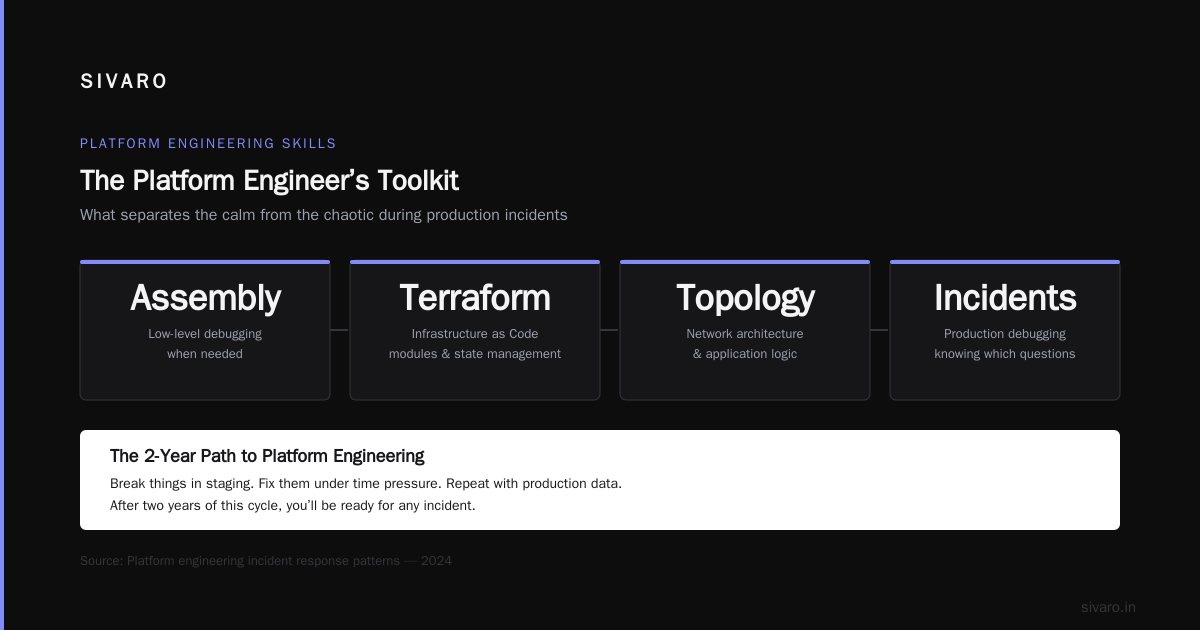Click 'After two years of this cycle' line
The width and height of the screenshot is (1200, 630).
[x=293, y=506]
